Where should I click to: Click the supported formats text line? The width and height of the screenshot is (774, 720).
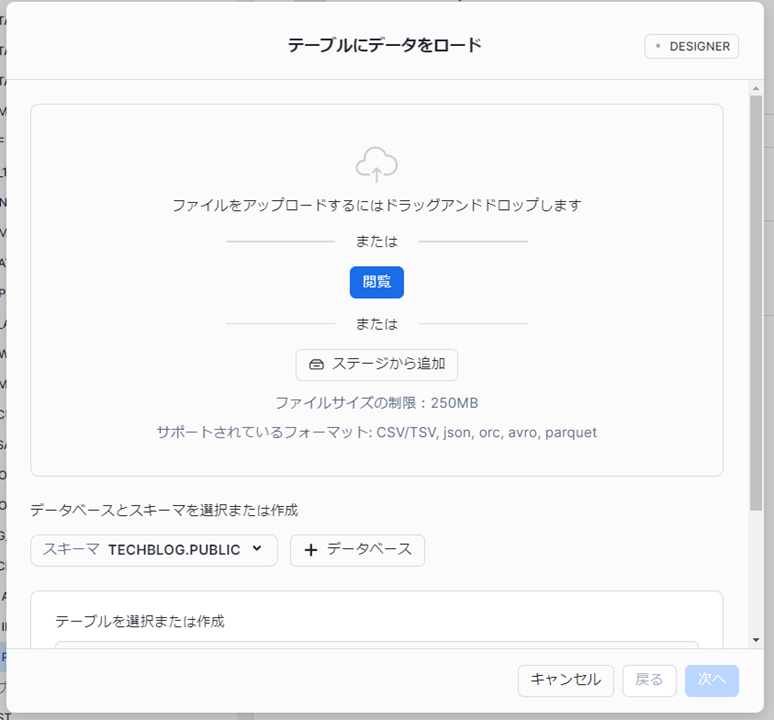376,433
